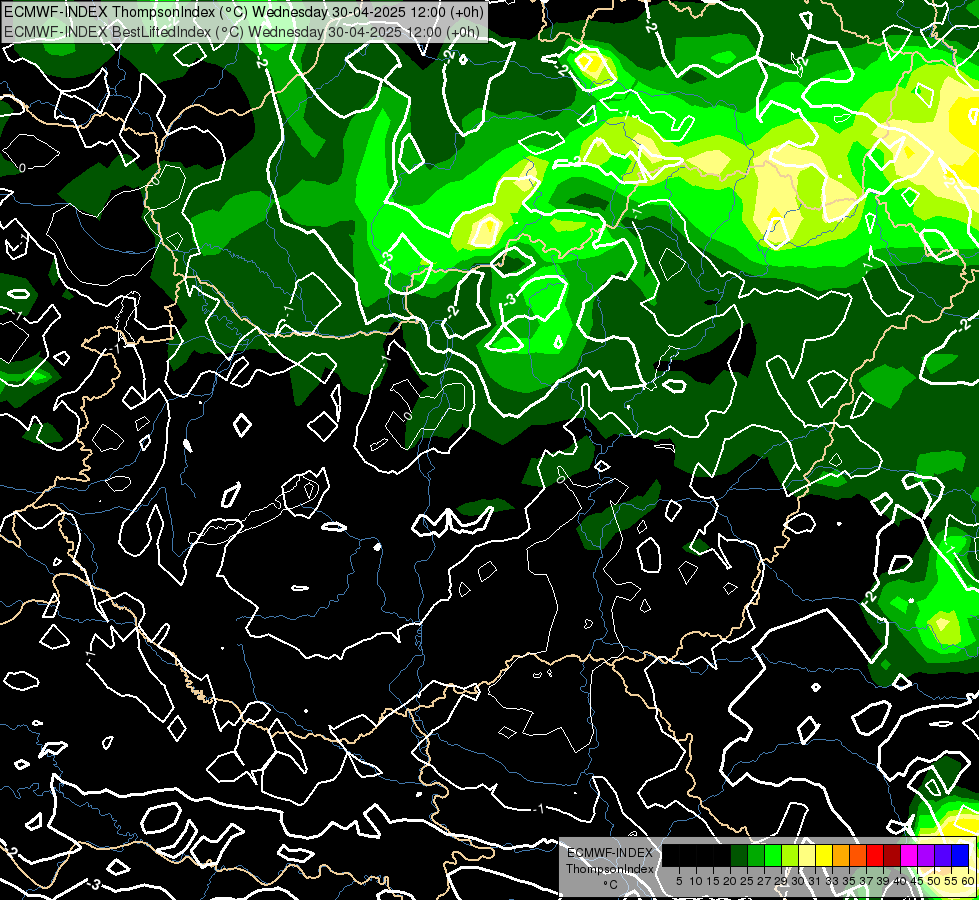Click the legend's ECMWF-INDEX label

[610, 853]
